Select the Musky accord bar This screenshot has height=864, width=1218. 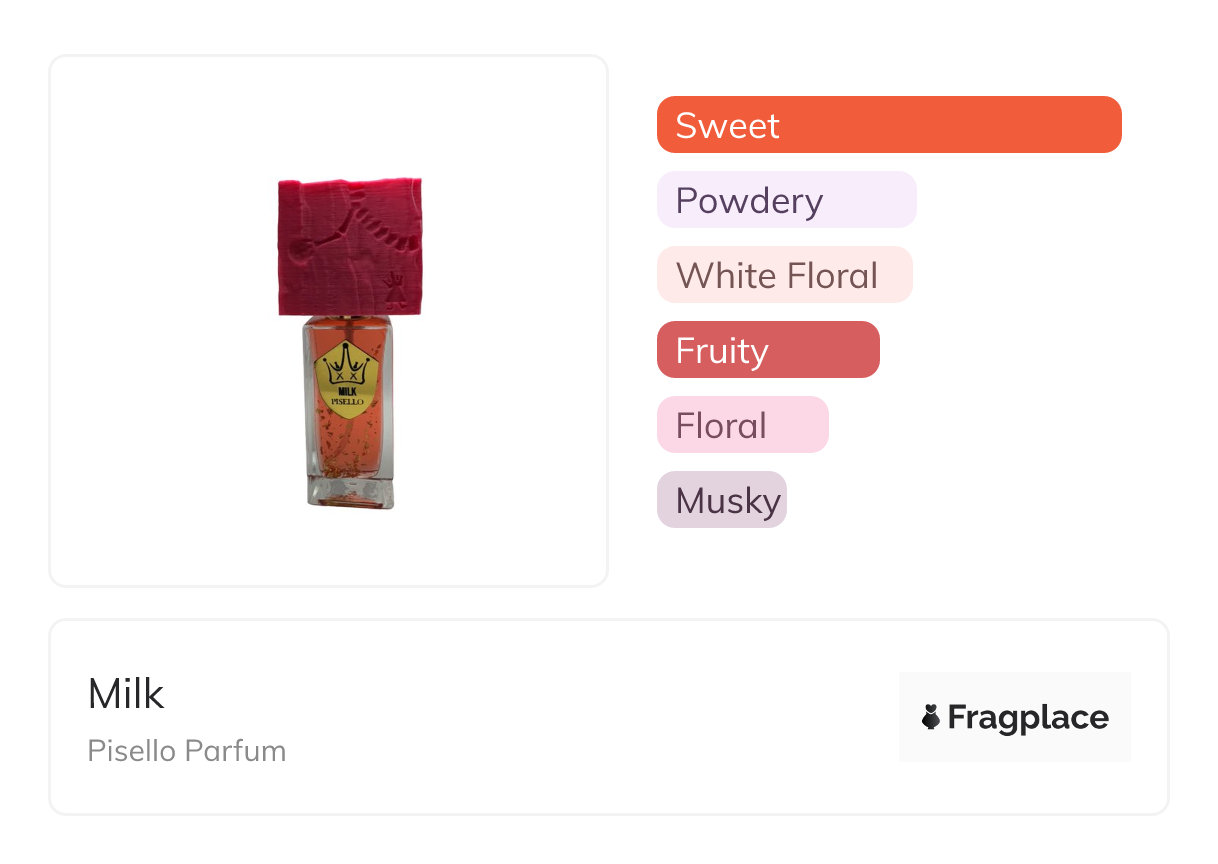pyautogui.click(x=721, y=500)
